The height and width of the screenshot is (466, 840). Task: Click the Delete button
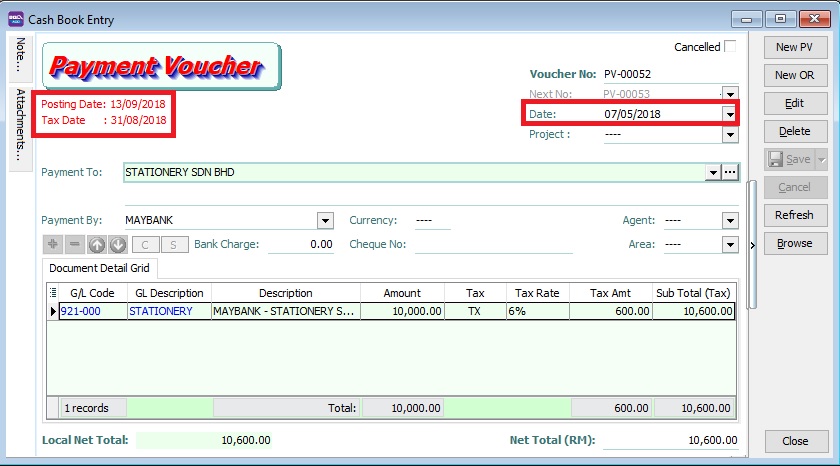(795, 131)
